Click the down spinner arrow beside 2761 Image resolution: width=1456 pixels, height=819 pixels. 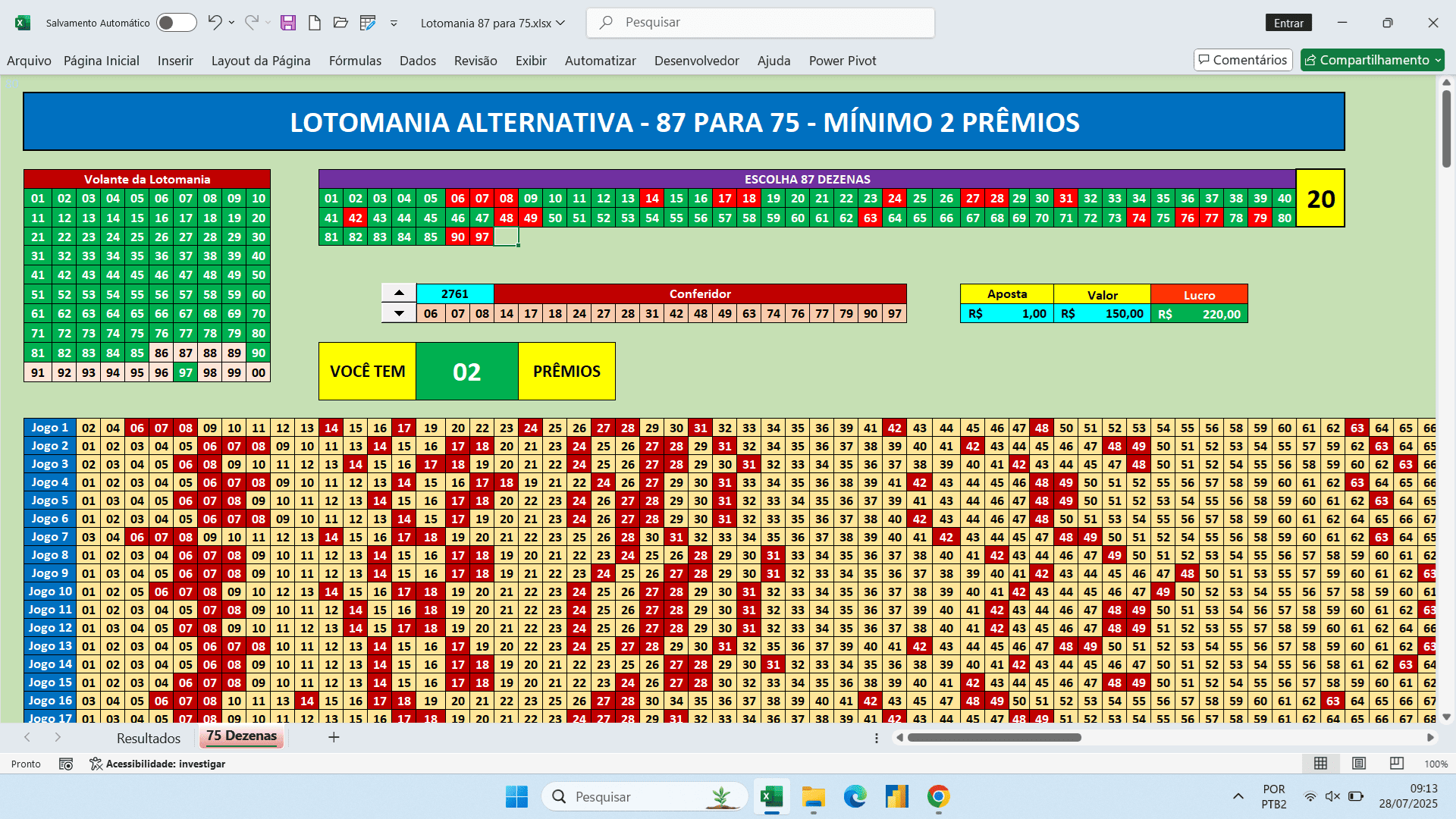(399, 312)
